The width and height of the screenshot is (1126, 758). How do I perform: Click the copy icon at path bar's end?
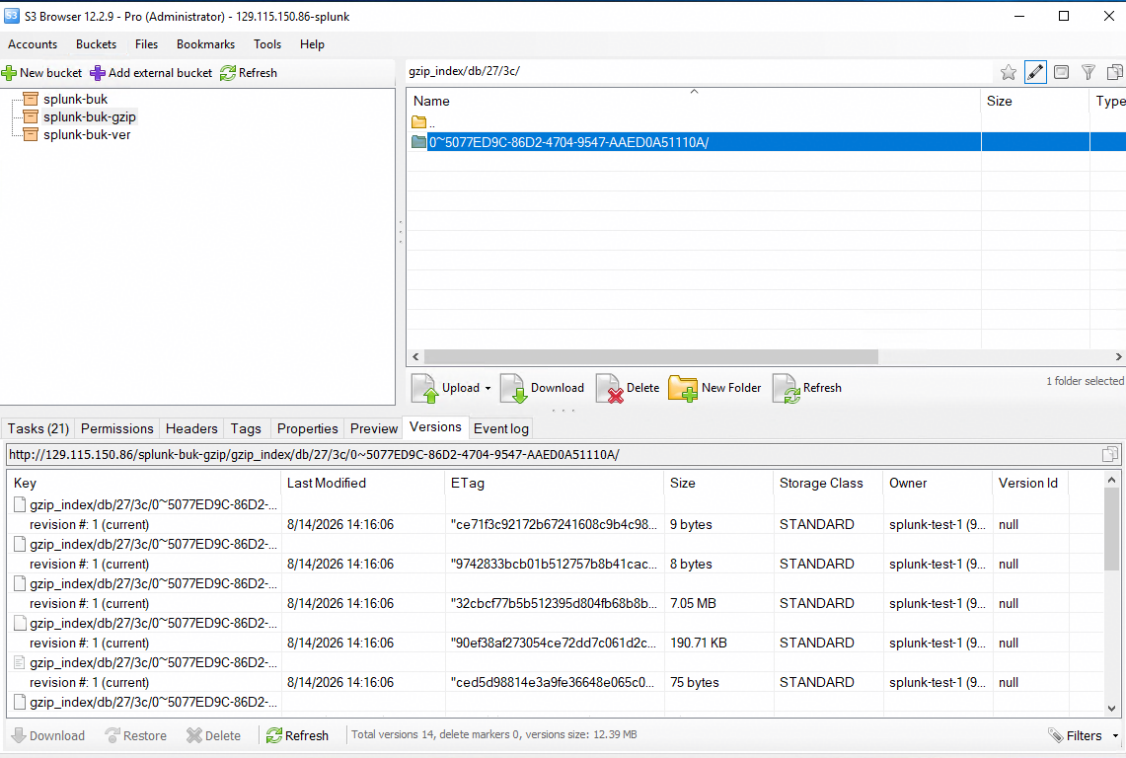(1115, 72)
